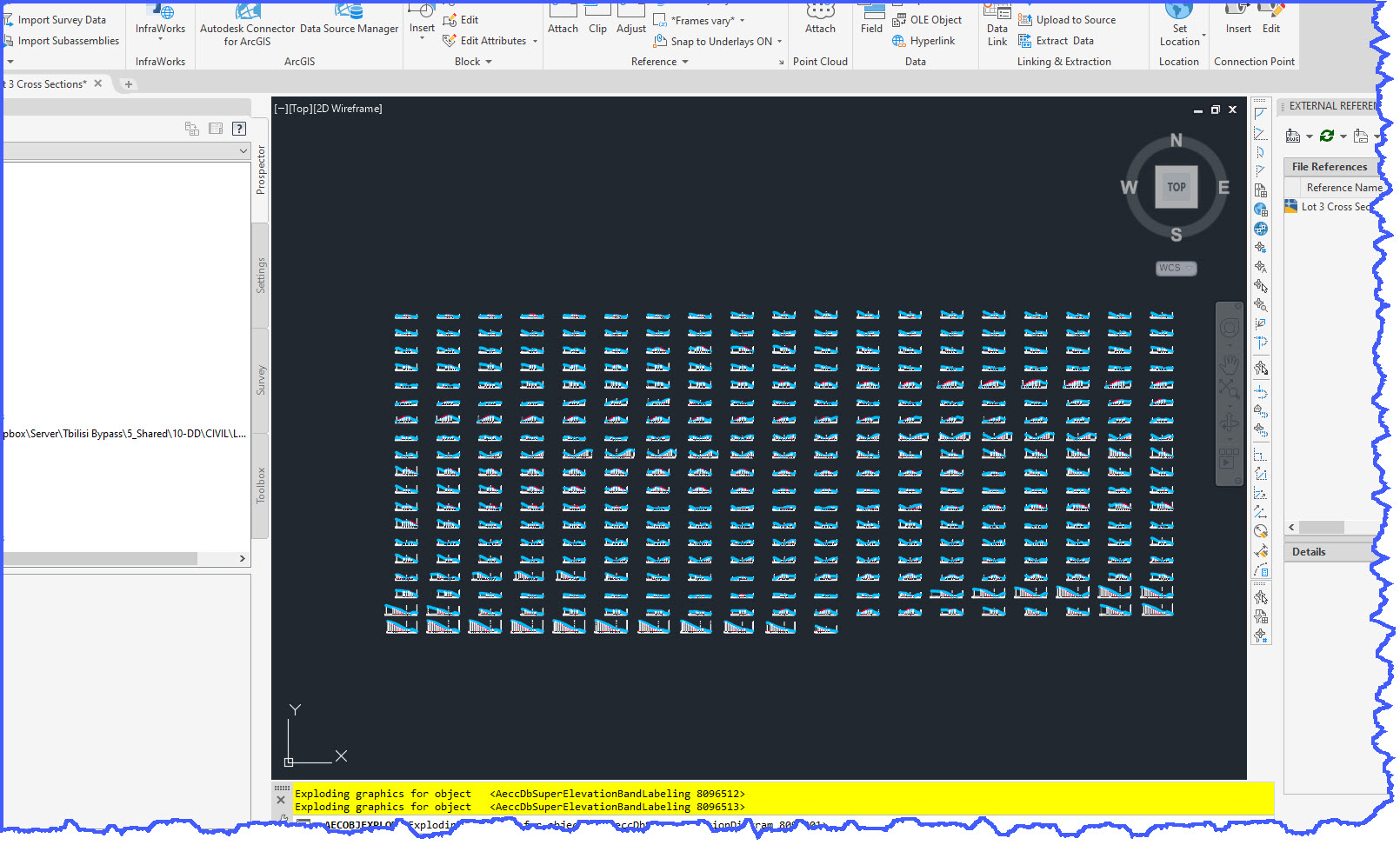Open the WCS dropdown under the ViewCube

(1188, 269)
